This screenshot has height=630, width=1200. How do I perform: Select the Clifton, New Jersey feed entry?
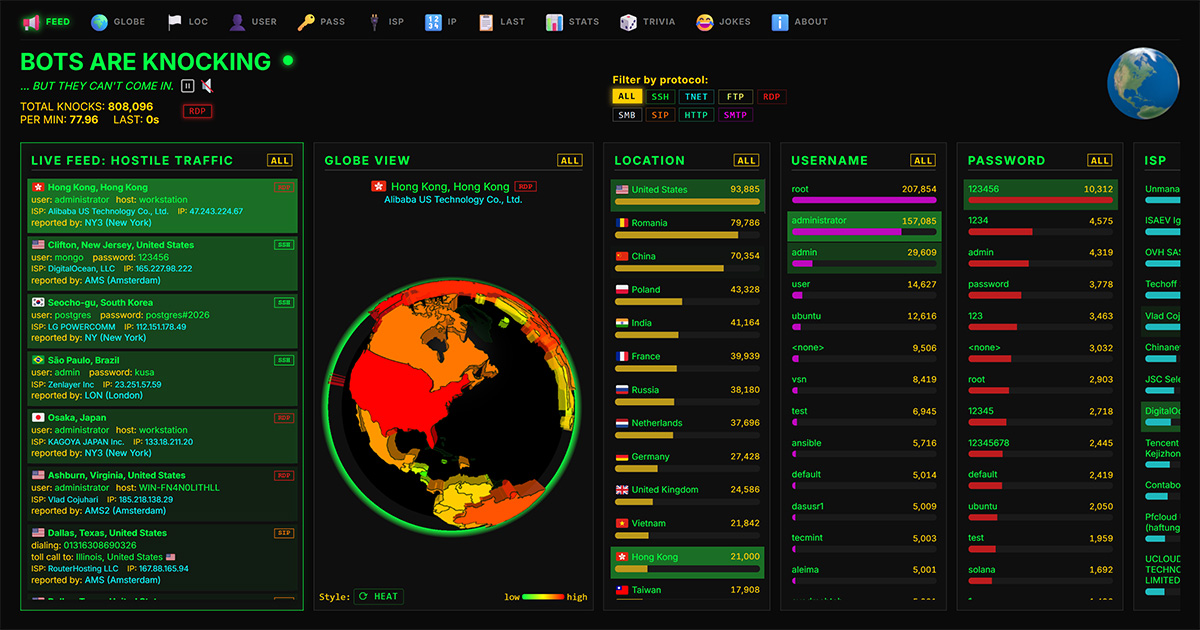coord(162,263)
